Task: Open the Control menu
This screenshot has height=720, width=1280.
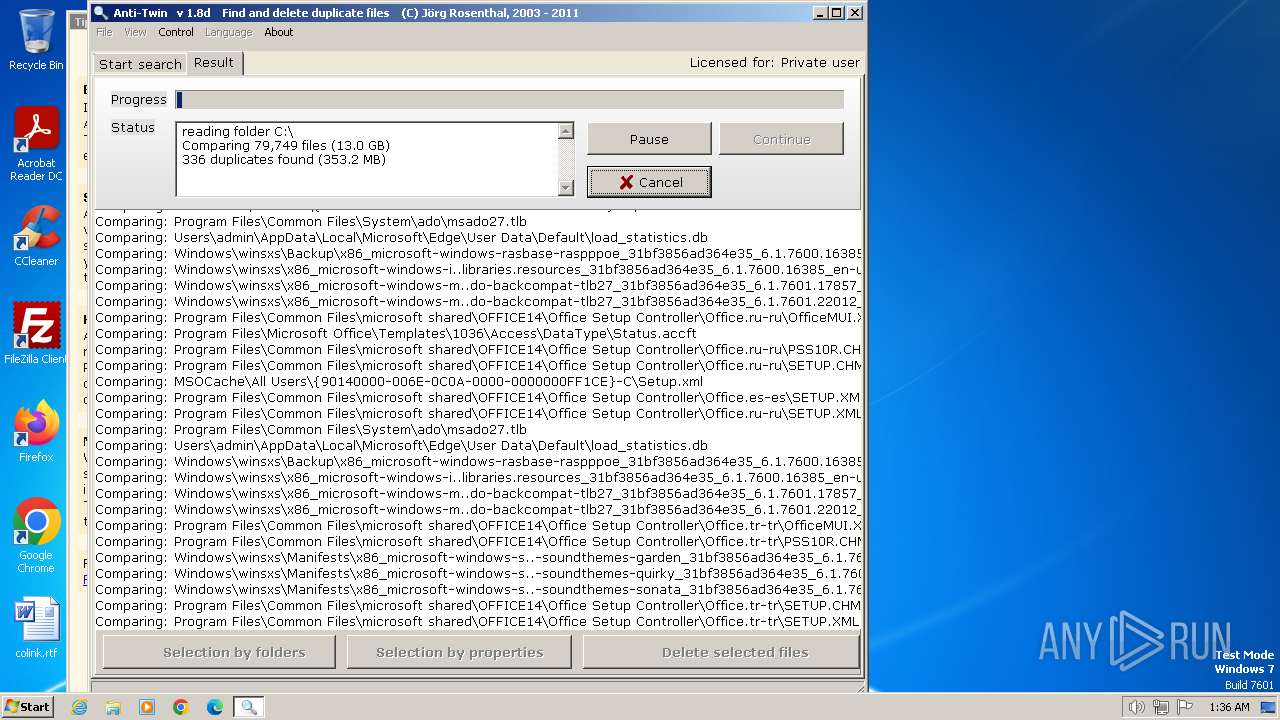Action: tap(176, 32)
